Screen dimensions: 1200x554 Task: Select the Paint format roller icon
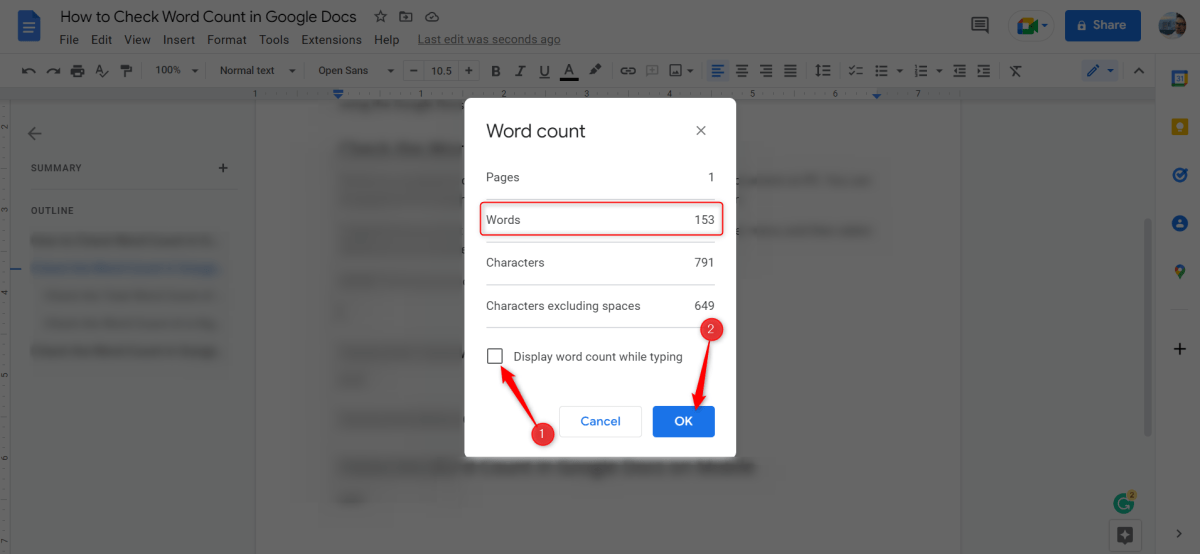pyautogui.click(x=126, y=71)
